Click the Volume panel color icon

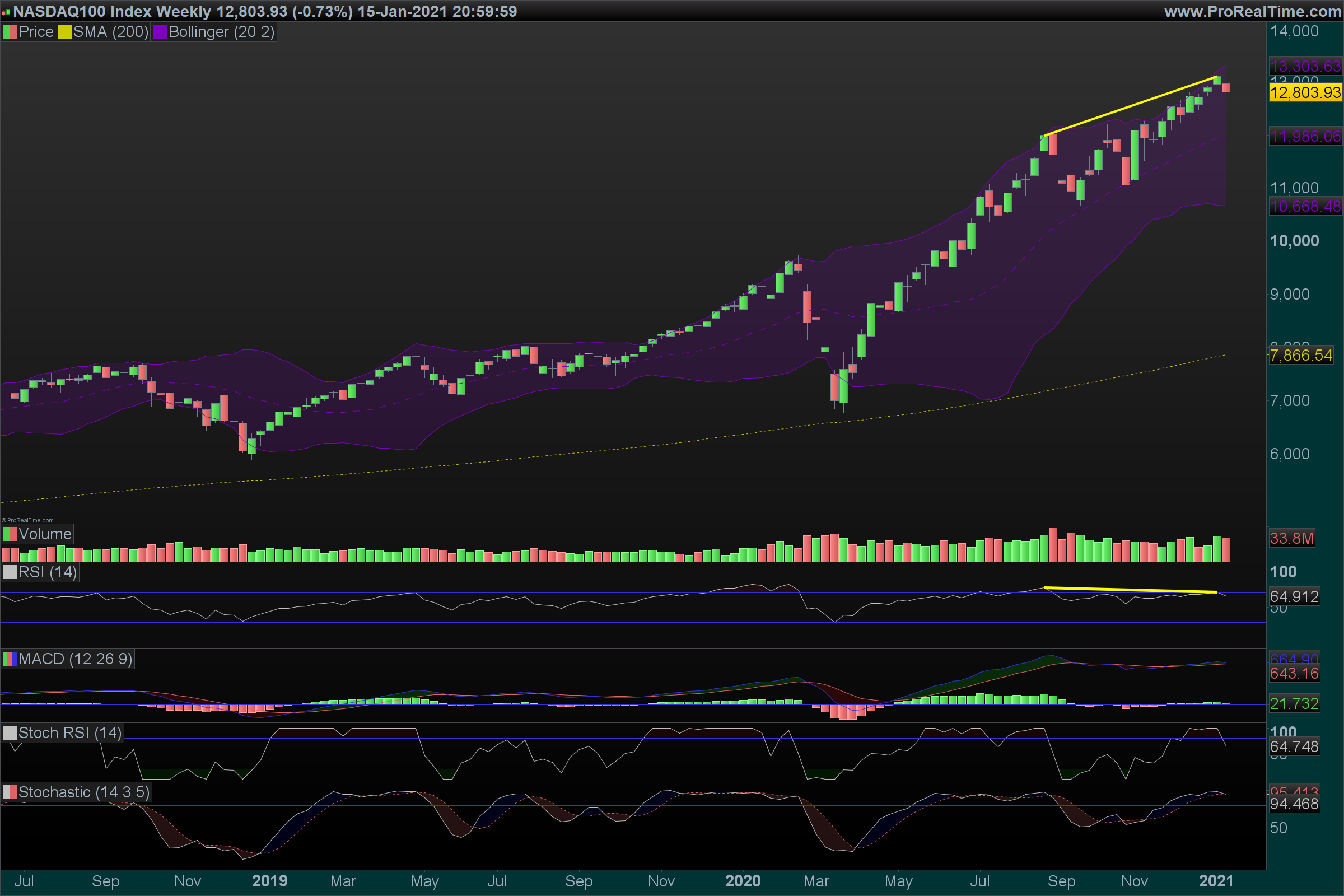point(10,534)
